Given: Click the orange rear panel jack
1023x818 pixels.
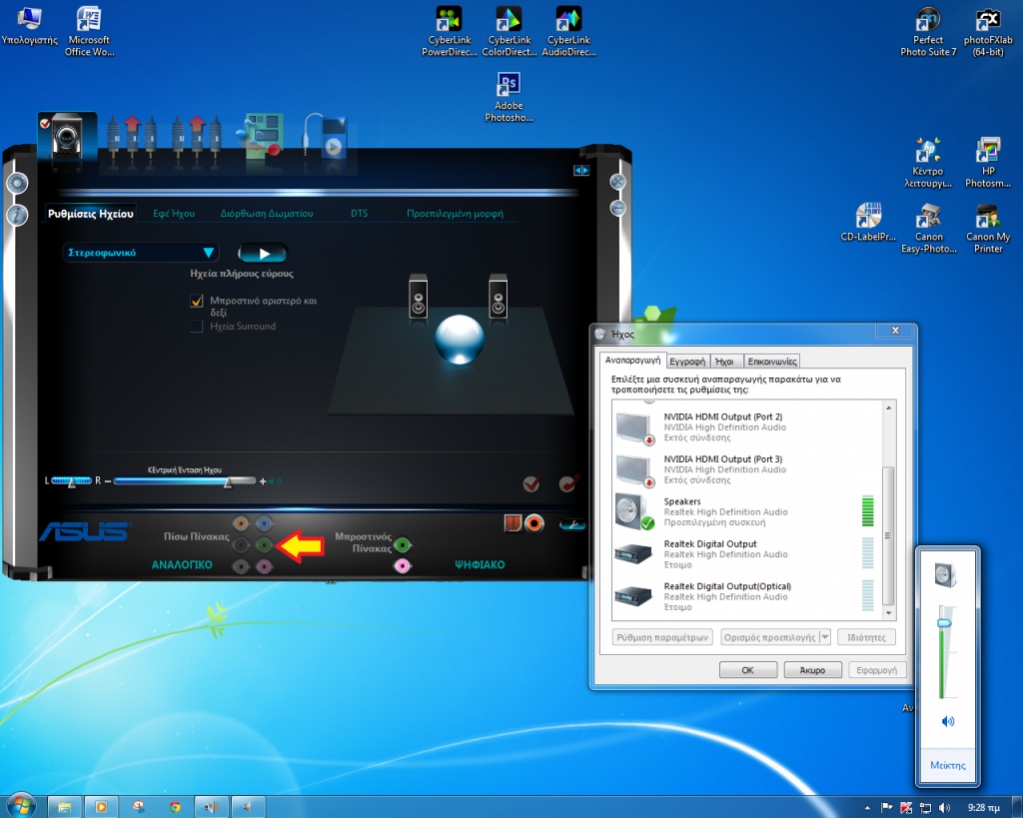Looking at the screenshot, I should [x=241, y=523].
